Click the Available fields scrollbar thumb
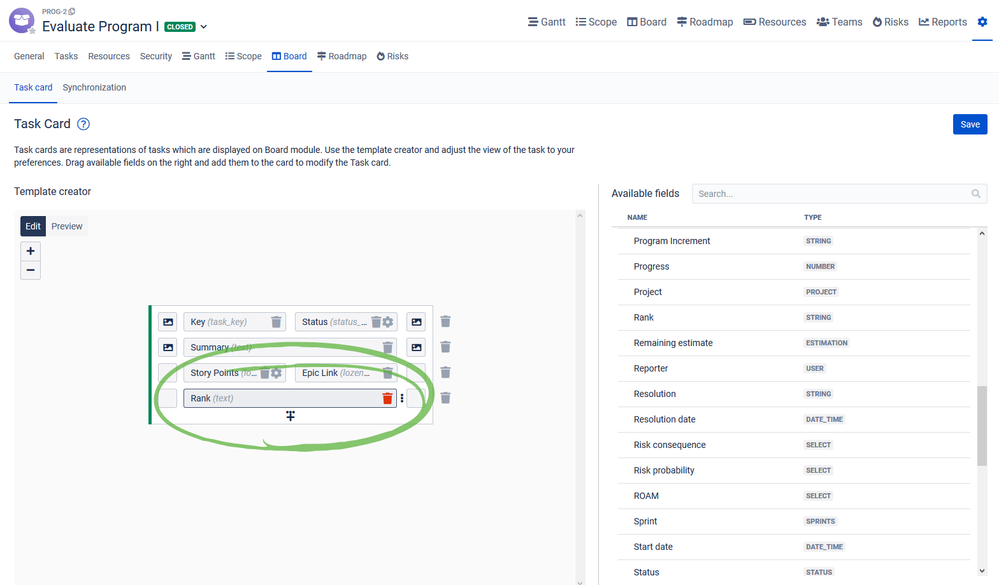Image resolution: width=999 pixels, height=585 pixels. click(982, 426)
